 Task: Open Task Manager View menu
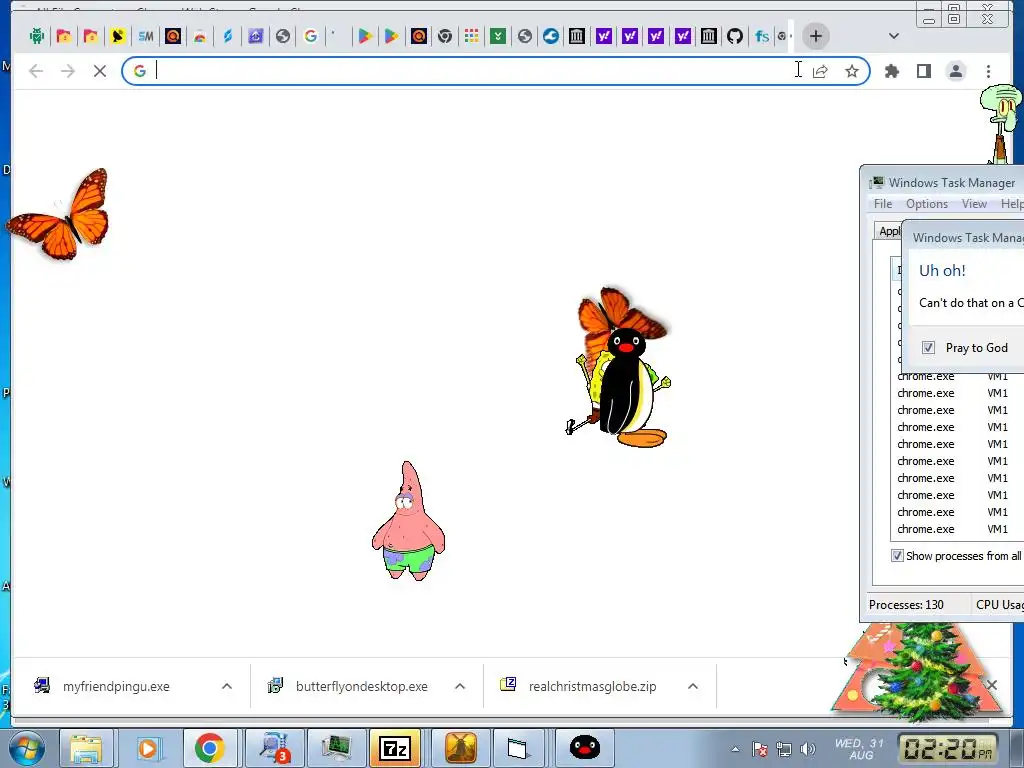point(974,204)
